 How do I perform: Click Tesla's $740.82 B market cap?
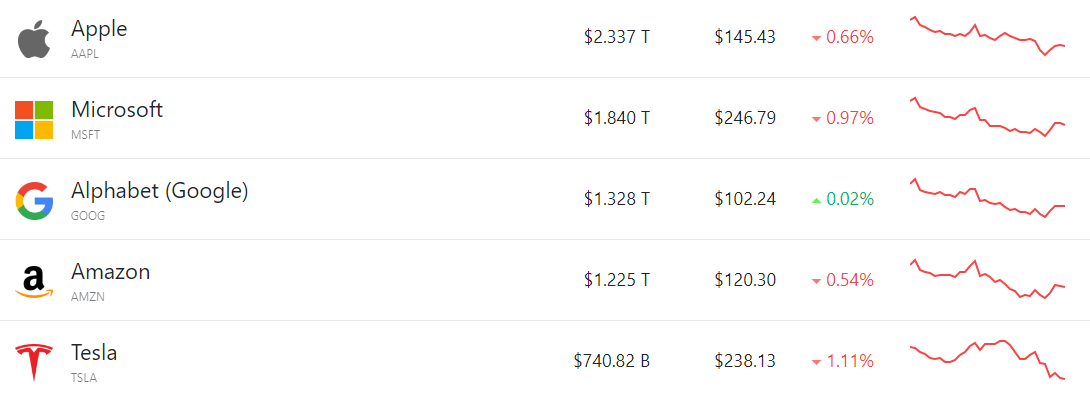[x=612, y=361]
